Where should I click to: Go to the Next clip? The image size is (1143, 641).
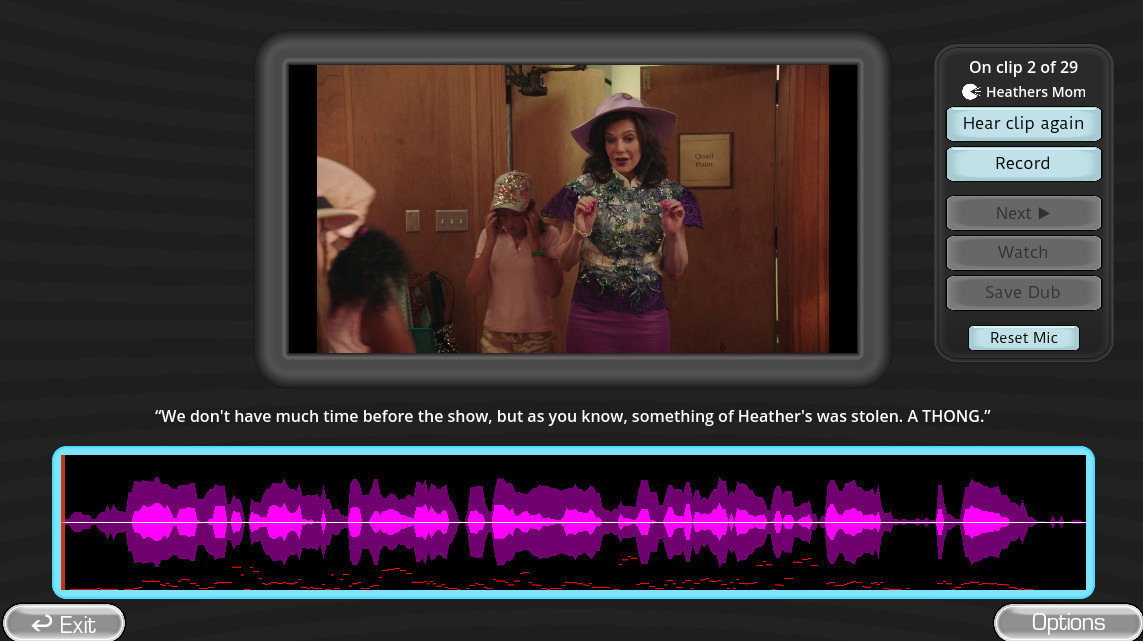coord(1023,213)
